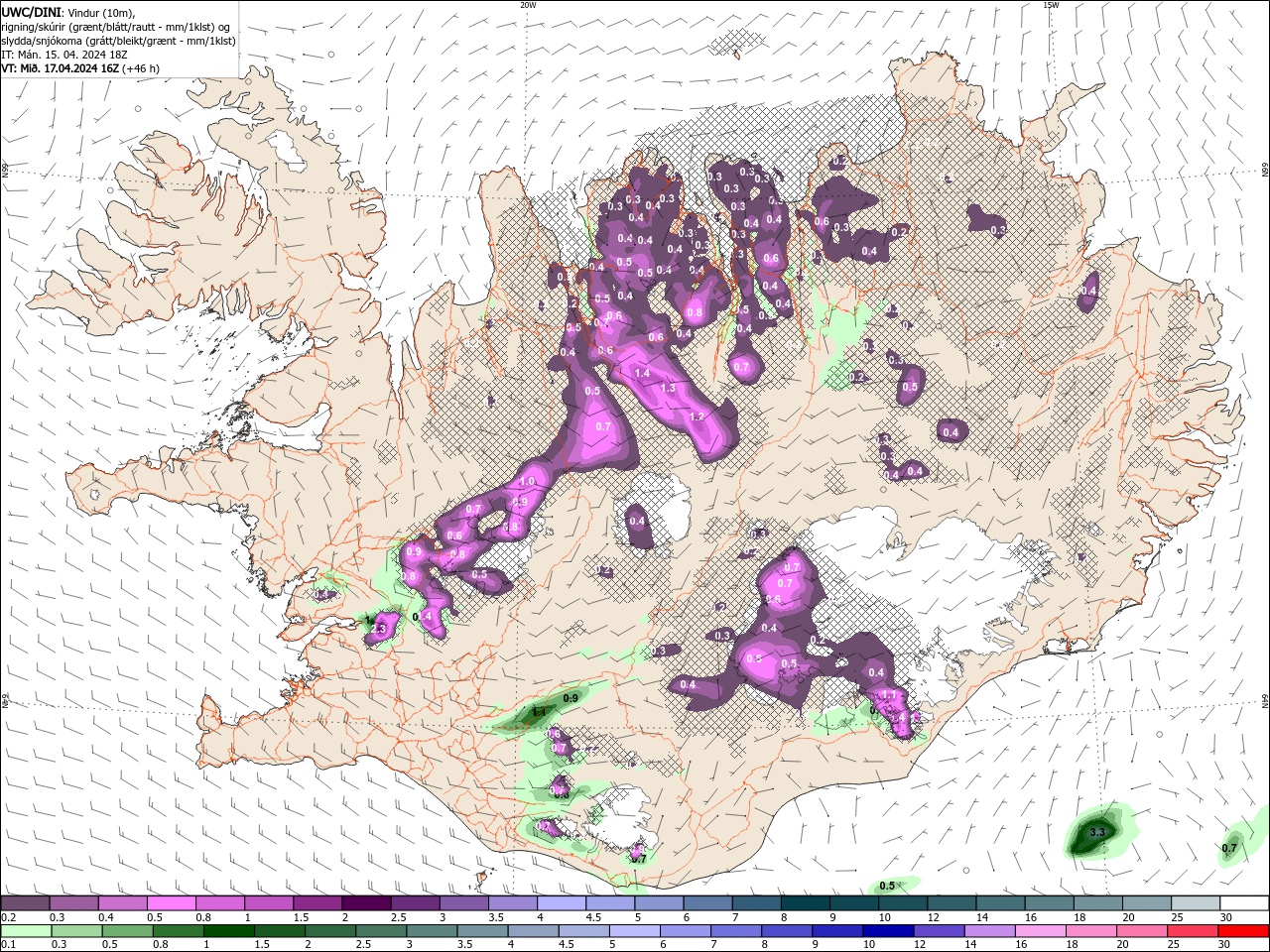This screenshot has height=952, width=1270.
Task: Click the 1.1 rain value in the south
Action: [x=540, y=711]
